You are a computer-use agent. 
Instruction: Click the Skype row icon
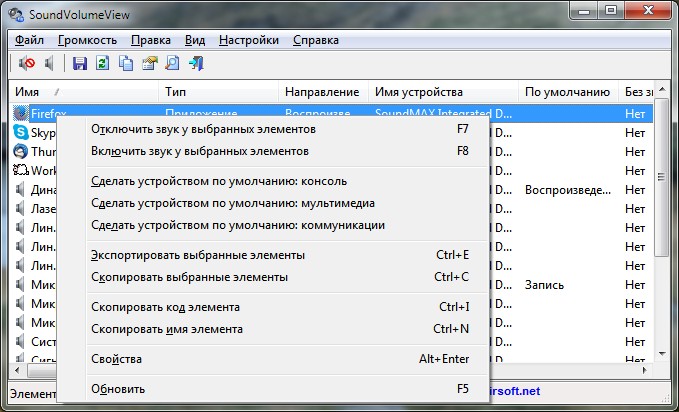(x=20, y=132)
